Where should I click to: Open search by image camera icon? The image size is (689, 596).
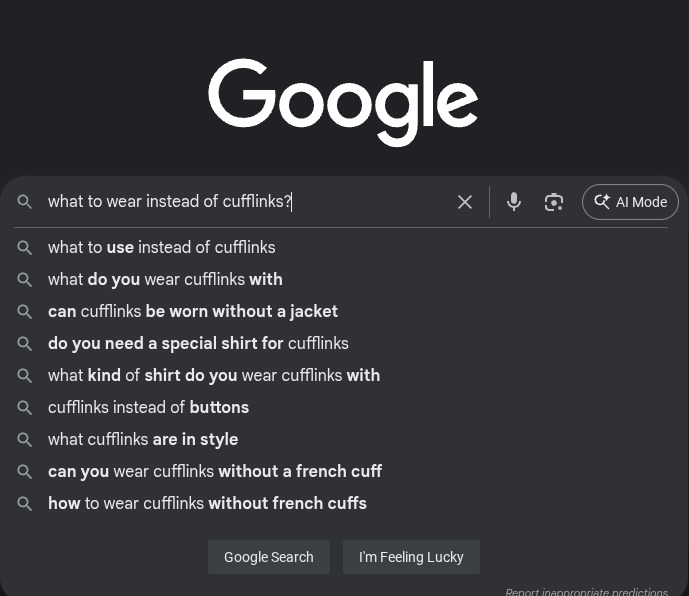click(x=554, y=202)
